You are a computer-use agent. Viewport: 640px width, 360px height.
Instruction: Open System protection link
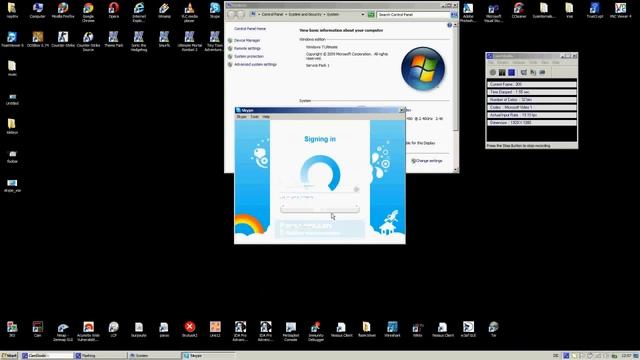[249, 56]
